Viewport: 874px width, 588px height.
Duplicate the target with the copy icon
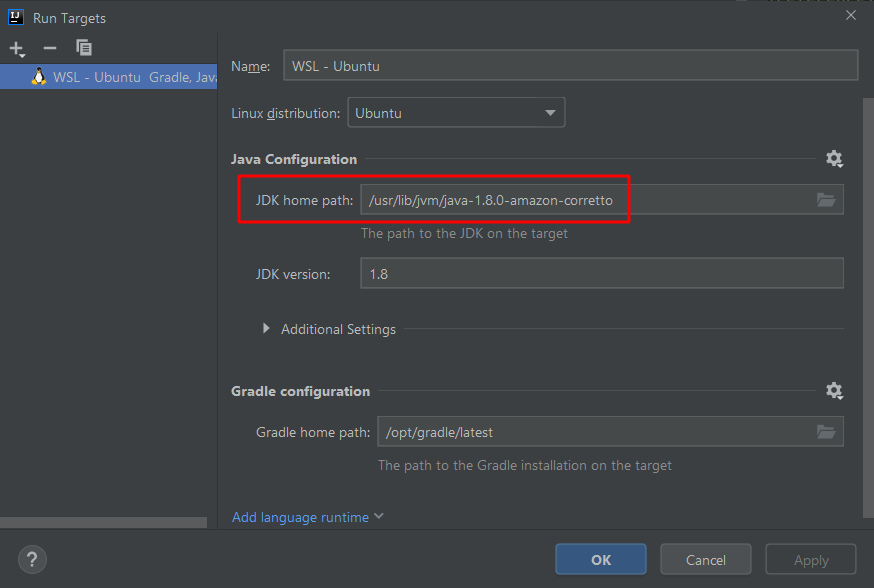pyautogui.click(x=84, y=47)
